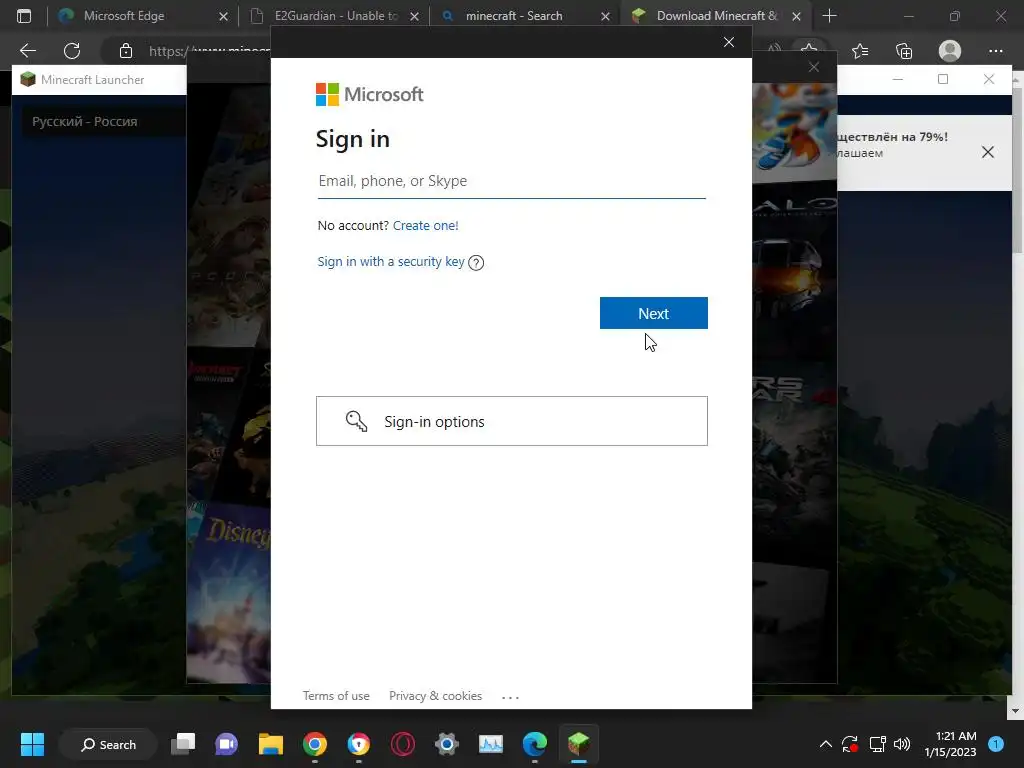Image resolution: width=1024 pixels, height=768 pixels.
Task: Click the Next button in the sign-in dialog
Action: point(653,313)
